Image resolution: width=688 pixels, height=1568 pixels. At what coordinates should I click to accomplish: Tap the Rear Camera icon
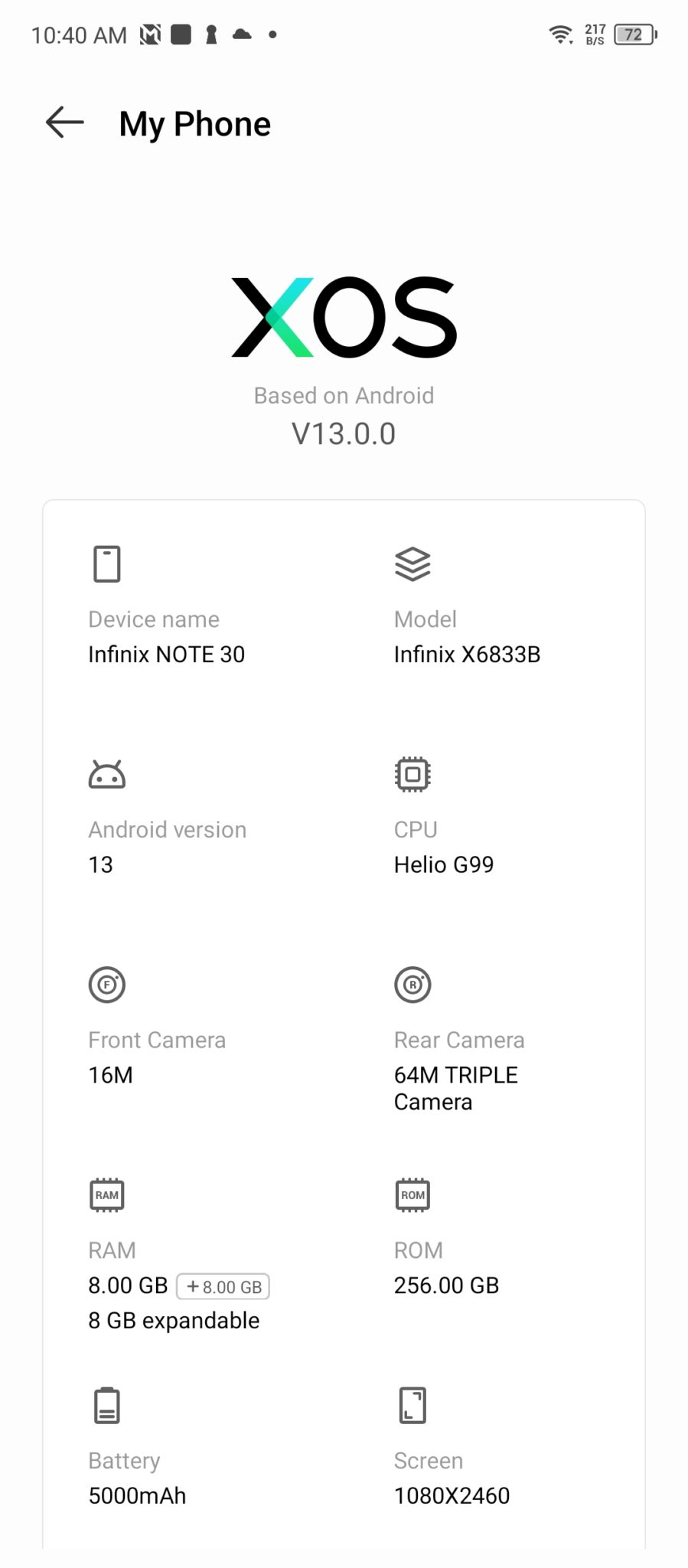point(412,985)
